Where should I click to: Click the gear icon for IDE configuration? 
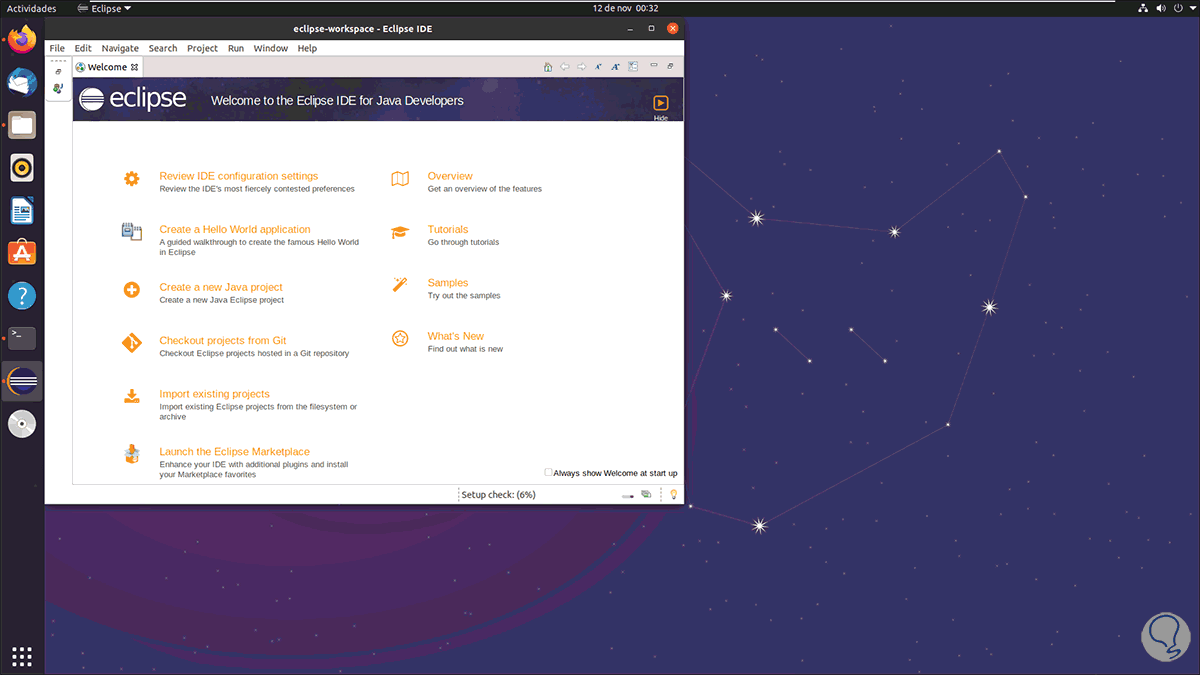[132, 179]
